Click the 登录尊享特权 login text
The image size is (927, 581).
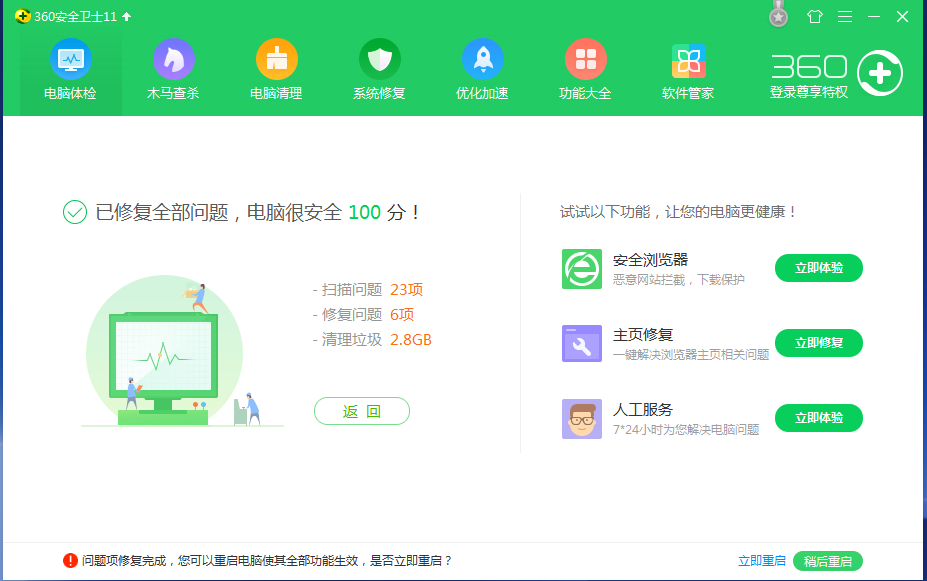809,92
